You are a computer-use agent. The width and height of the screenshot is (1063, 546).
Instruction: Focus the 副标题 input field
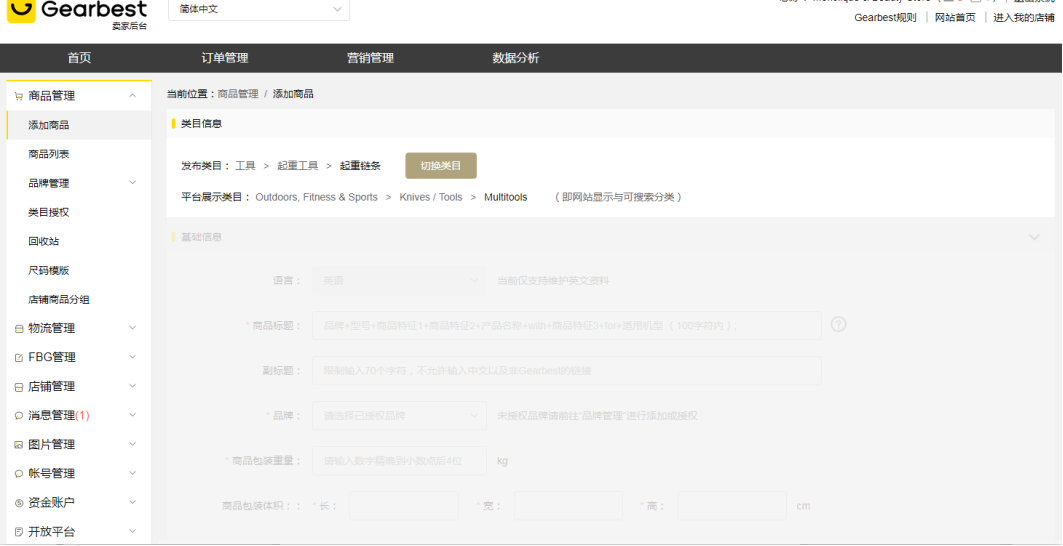567,370
